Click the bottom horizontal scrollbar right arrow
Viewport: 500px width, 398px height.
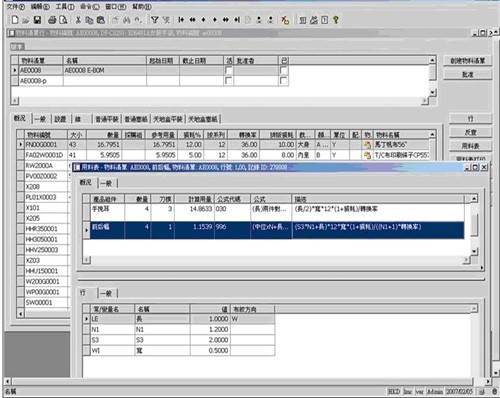pyautogui.click(x=488, y=381)
